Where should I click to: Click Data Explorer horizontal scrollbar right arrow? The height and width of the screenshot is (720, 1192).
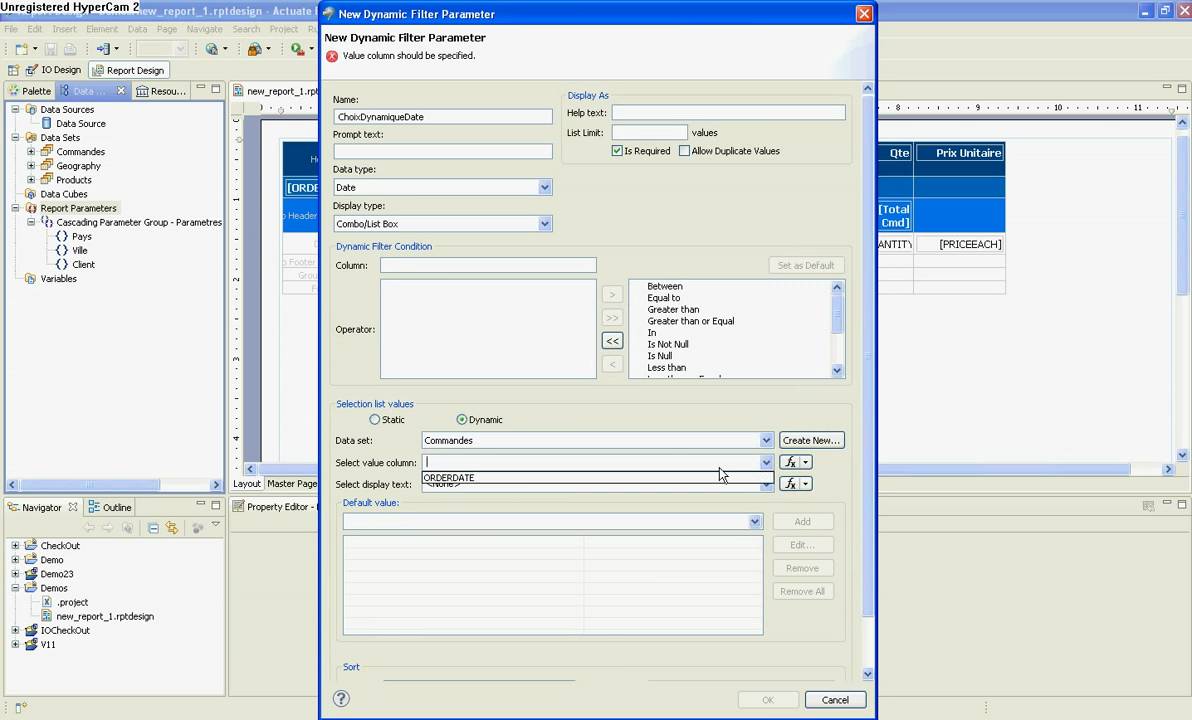click(x=216, y=484)
